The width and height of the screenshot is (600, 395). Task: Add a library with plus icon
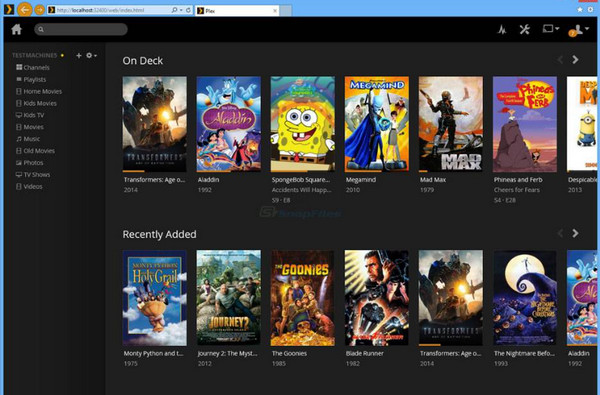coord(78,55)
